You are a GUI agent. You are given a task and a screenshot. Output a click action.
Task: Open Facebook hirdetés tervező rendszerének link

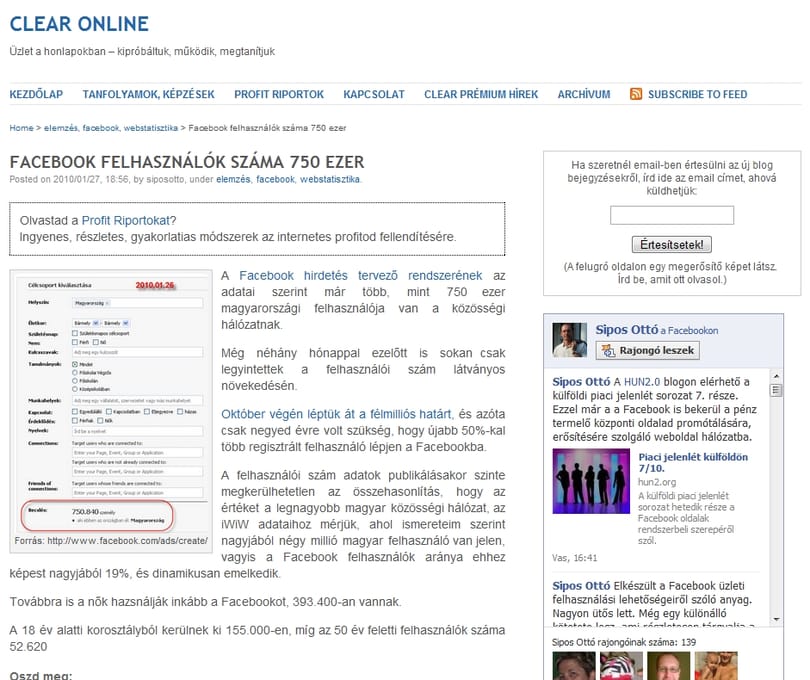pyautogui.click(x=361, y=275)
